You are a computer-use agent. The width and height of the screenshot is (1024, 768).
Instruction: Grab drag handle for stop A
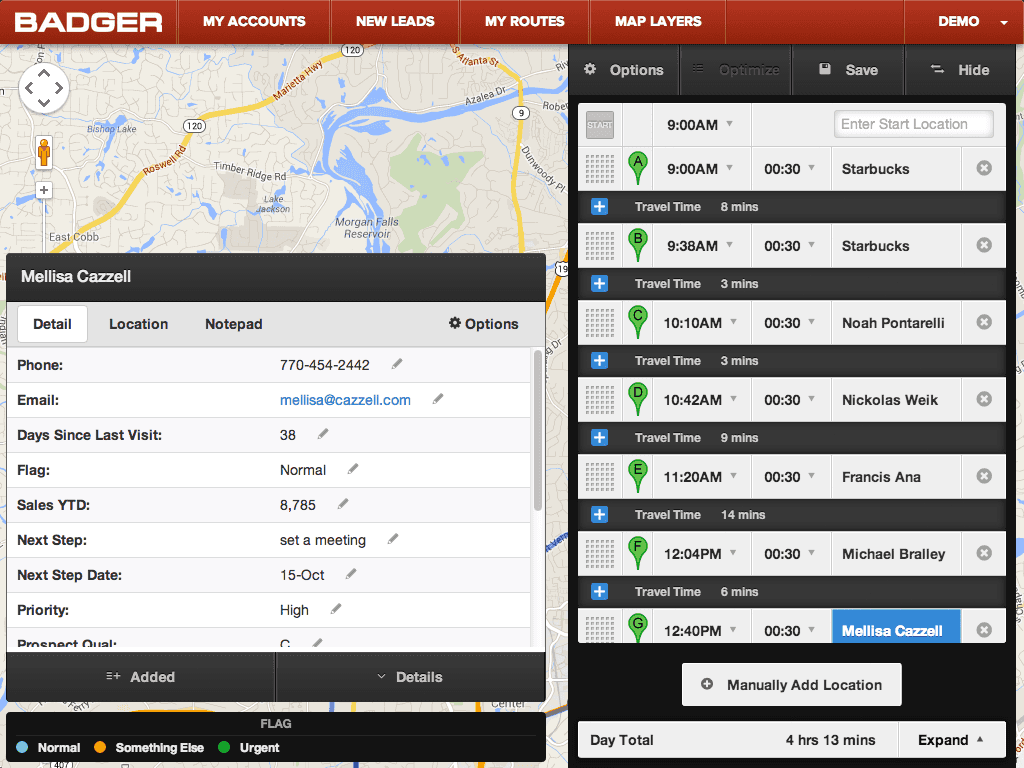coord(600,169)
